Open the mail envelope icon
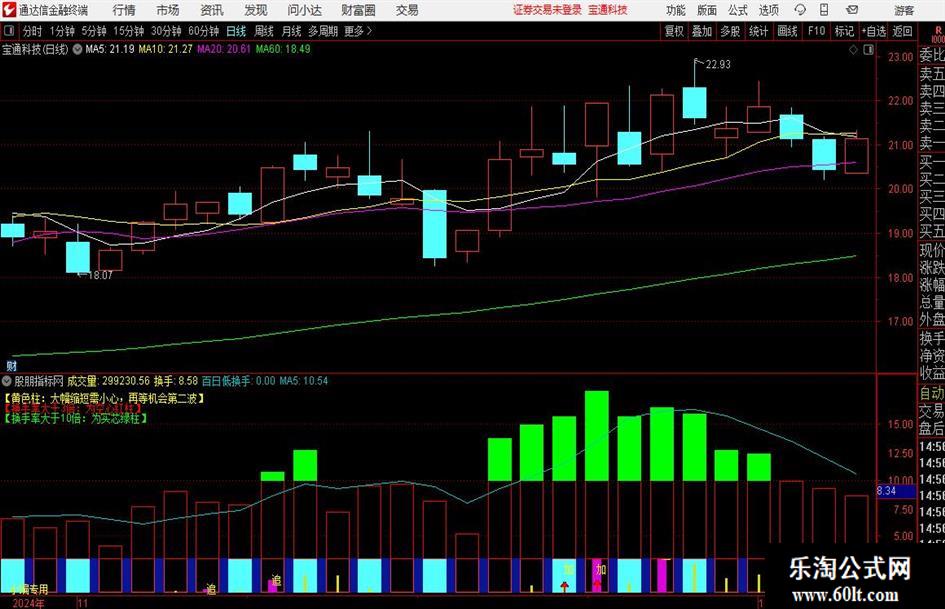This screenshot has width=945, height=609. (852, 10)
